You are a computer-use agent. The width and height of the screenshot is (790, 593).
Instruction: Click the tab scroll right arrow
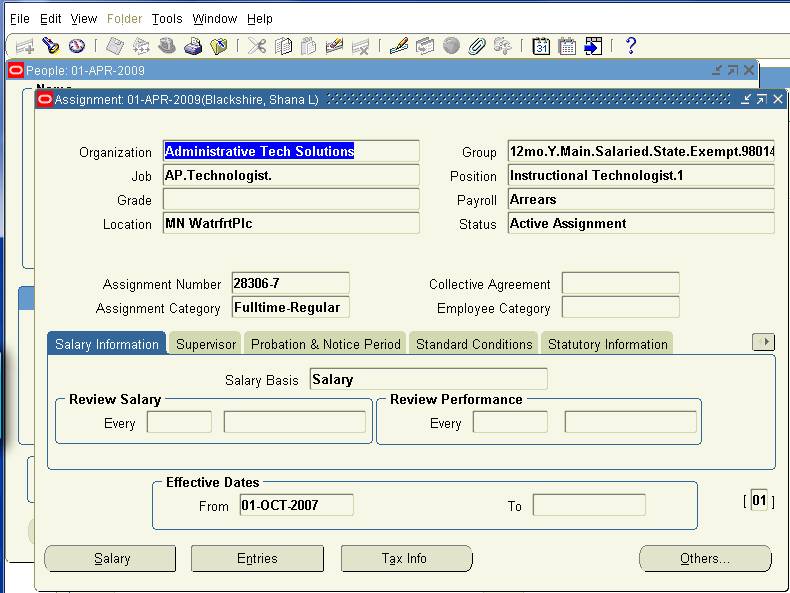point(763,342)
